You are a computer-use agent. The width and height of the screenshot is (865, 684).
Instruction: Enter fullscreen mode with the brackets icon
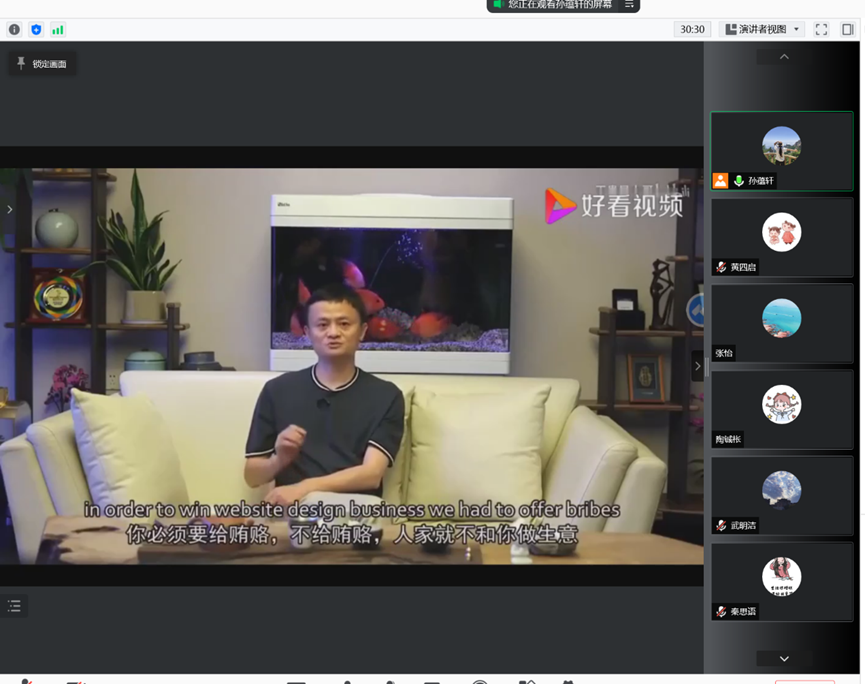(x=821, y=30)
